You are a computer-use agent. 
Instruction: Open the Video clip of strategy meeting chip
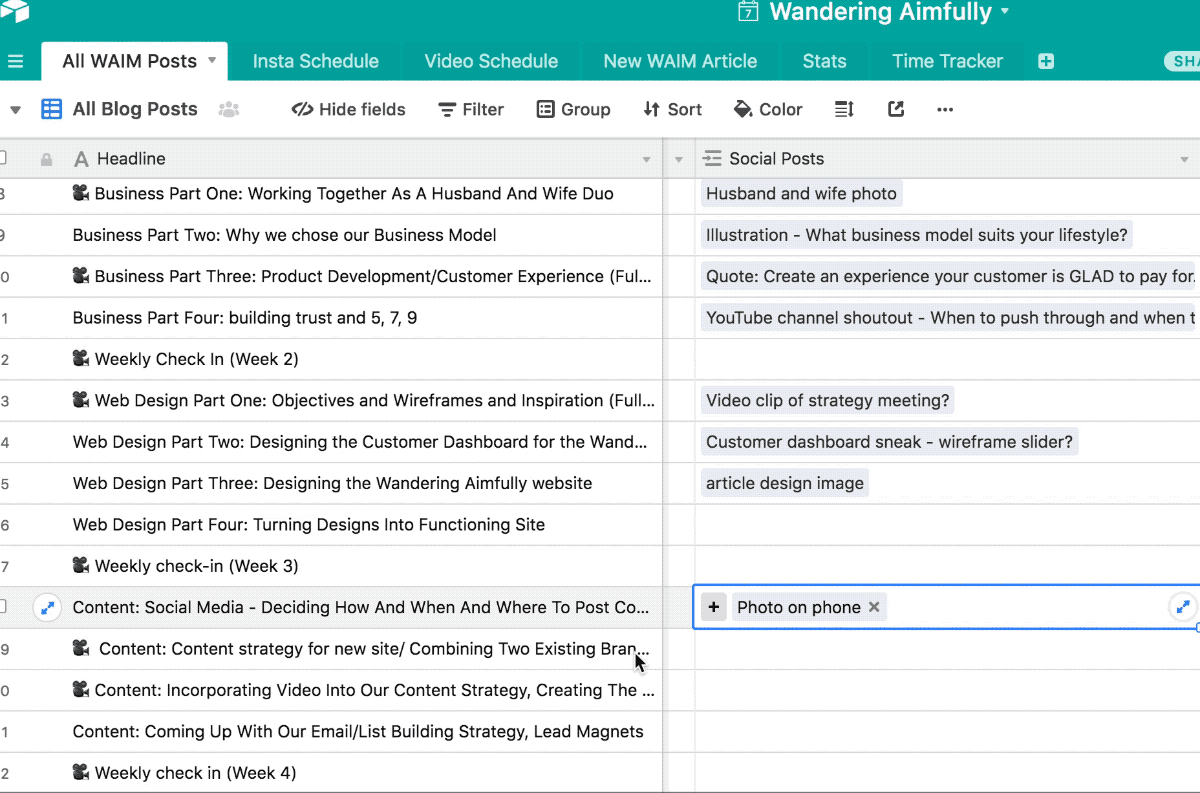coord(828,400)
